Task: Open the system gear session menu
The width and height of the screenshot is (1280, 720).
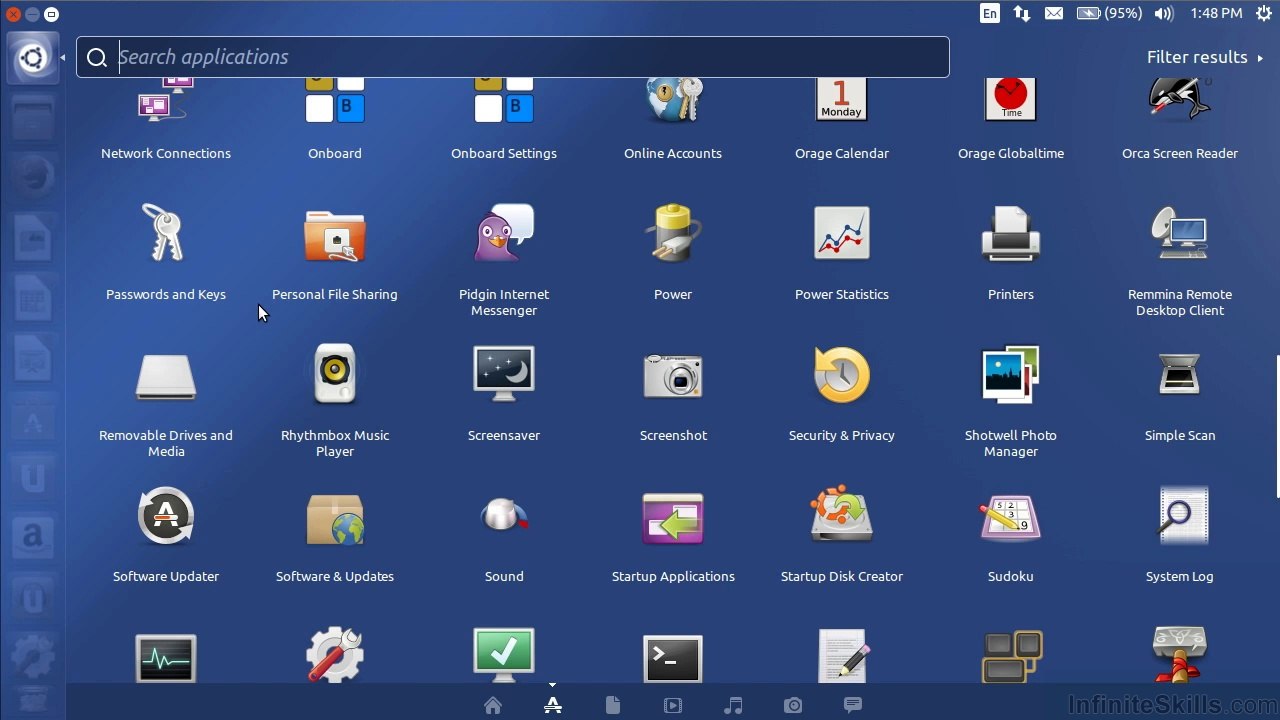Action: [1263, 13]
